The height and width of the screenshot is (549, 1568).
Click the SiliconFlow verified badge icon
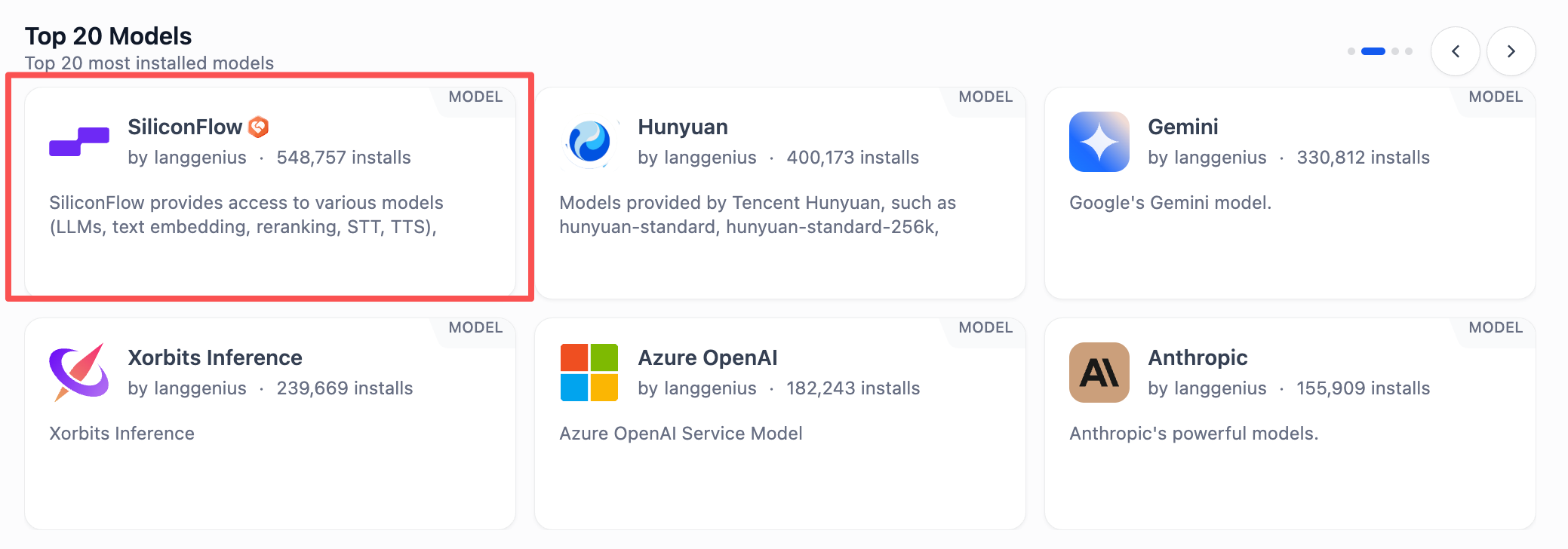tap(259, 127)
